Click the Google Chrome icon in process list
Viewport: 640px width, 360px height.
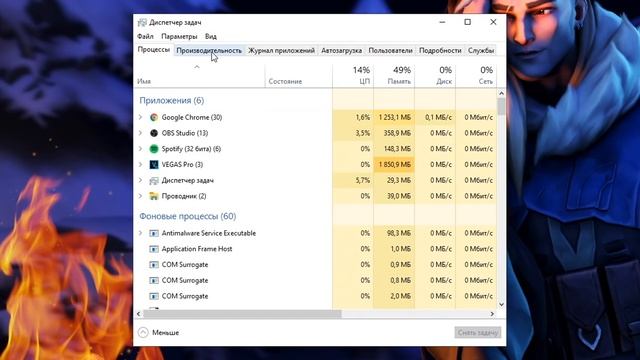point(154,118)
